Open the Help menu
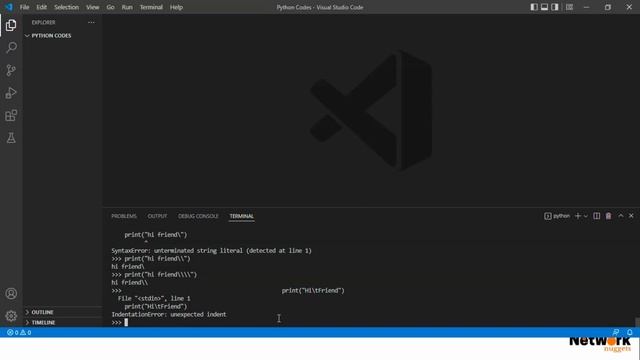The width and height of the screenshot is (640, 360). (x=176, y=7)
